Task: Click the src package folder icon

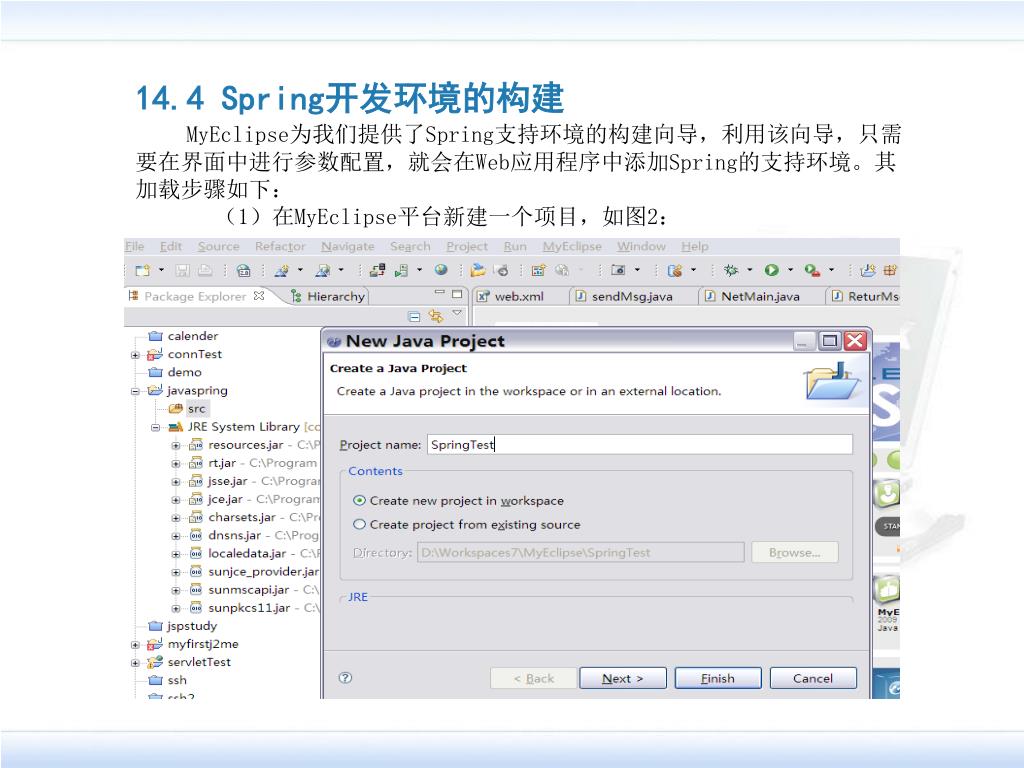Action: click(175, 409)
